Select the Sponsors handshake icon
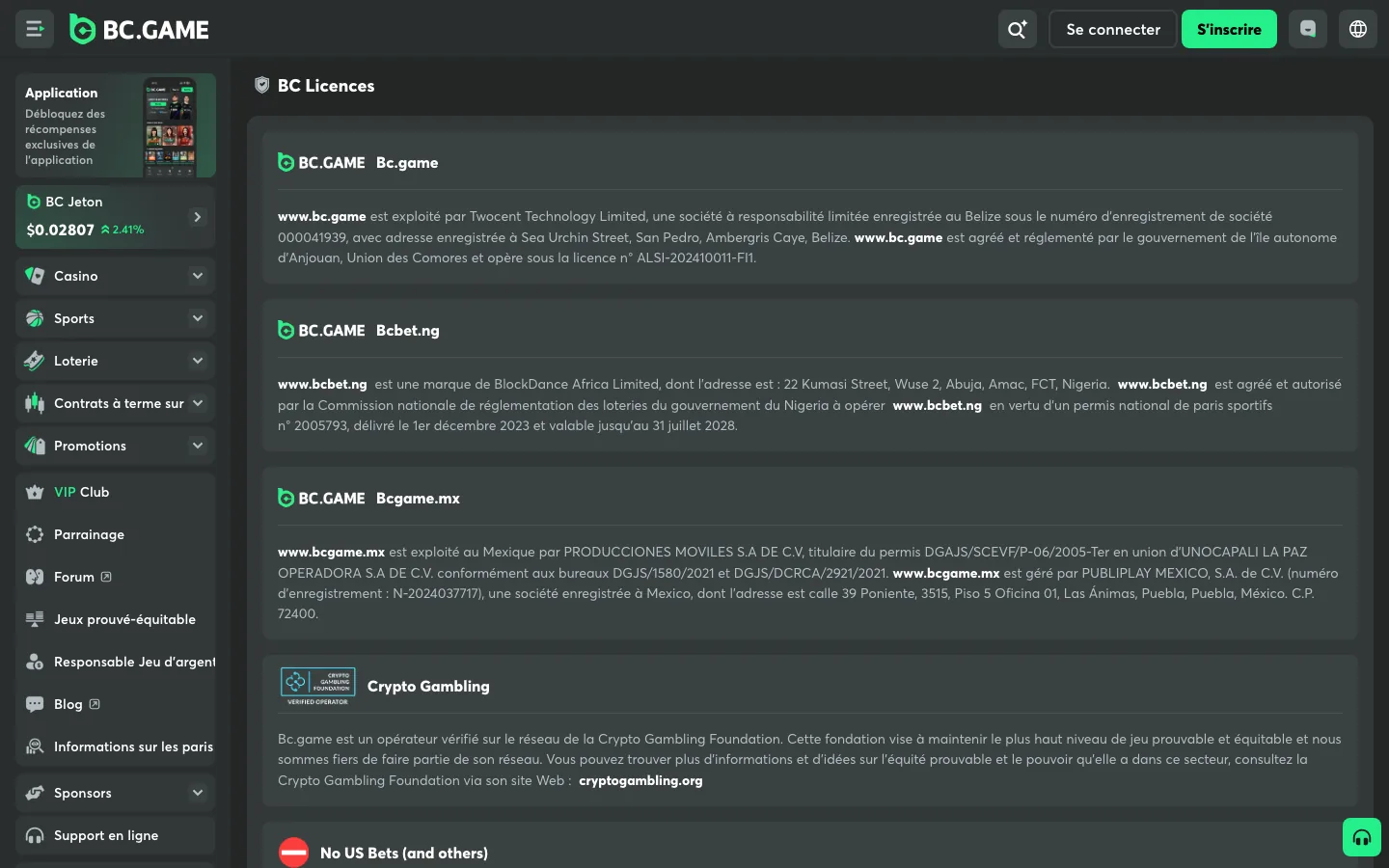Viewport: 1389px width, 868px height. pos(35,793)
